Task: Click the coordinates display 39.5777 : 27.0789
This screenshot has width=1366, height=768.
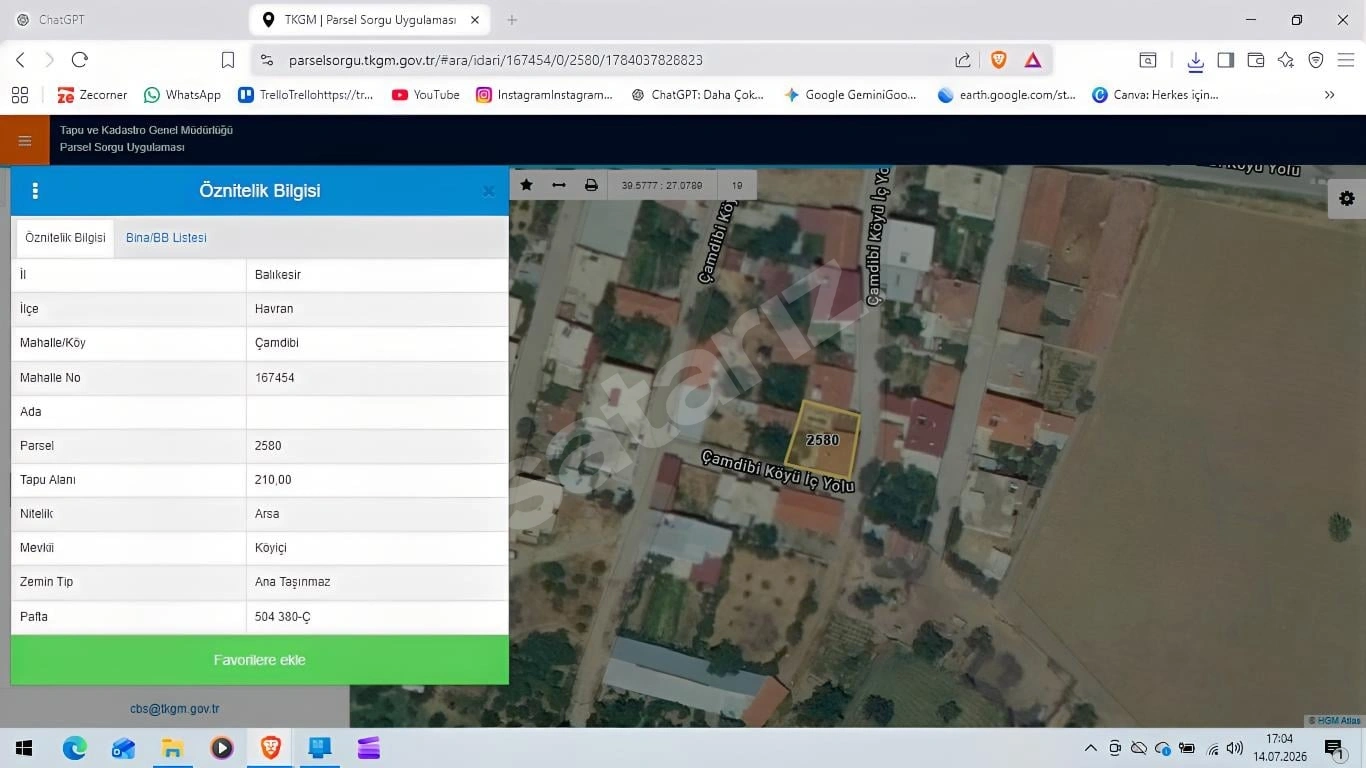Action: click(x=662, y=185)
